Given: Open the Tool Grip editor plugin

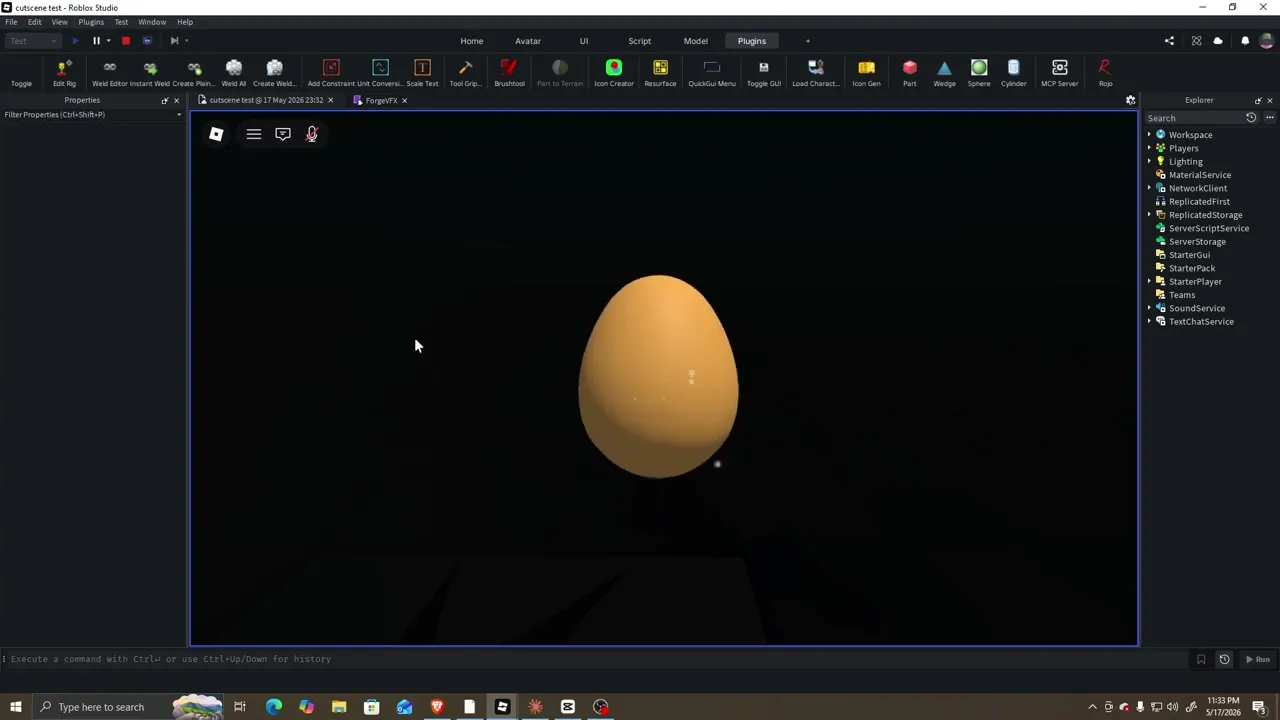Looking at the screenshot, I should pyautogui.click(x=465, y=73).
